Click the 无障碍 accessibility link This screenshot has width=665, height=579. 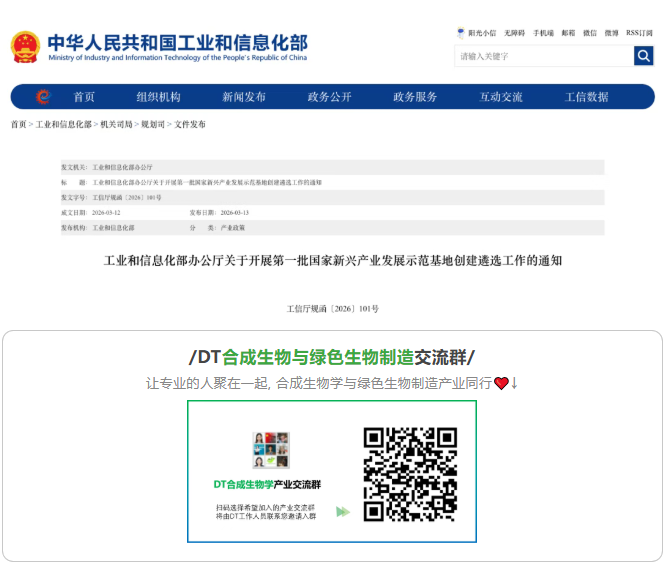coord(514,33)
